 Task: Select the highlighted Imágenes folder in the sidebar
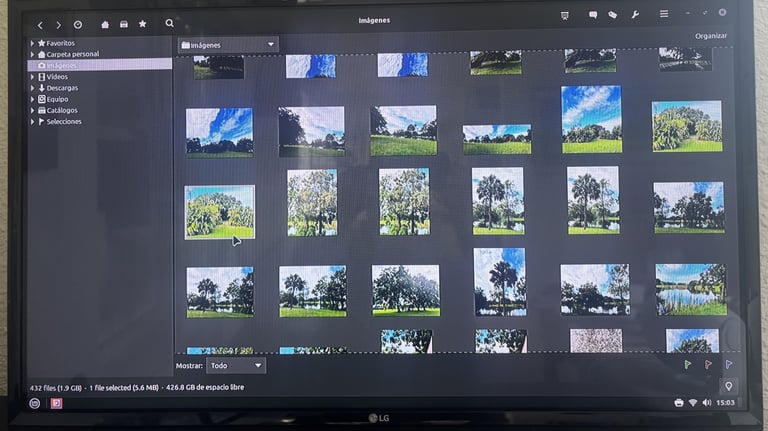(100, 65)
